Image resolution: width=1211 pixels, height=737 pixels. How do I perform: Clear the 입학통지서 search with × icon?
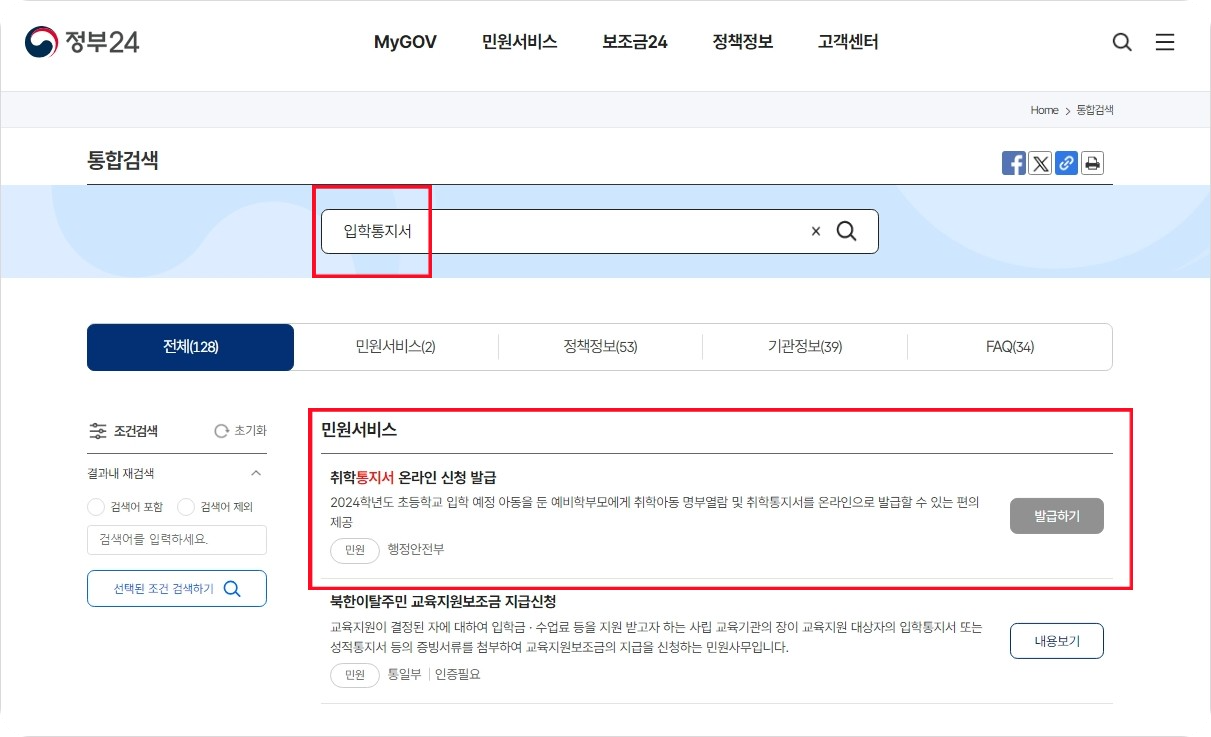point(815,231)
